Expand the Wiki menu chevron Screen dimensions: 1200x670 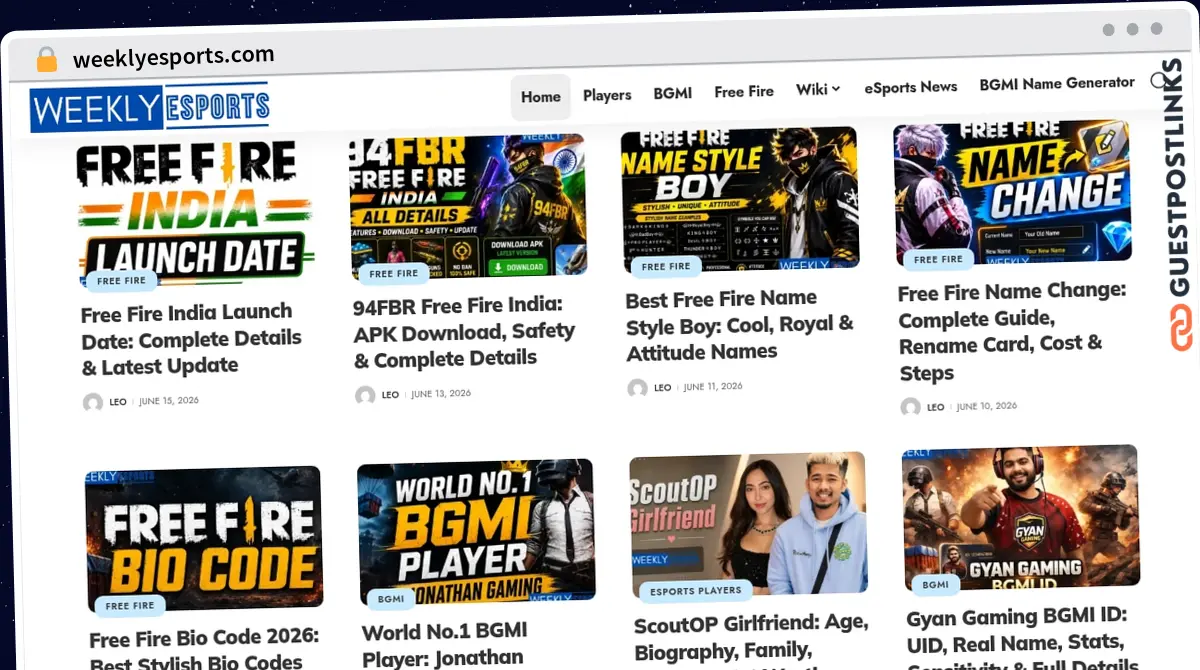[837, 89]
